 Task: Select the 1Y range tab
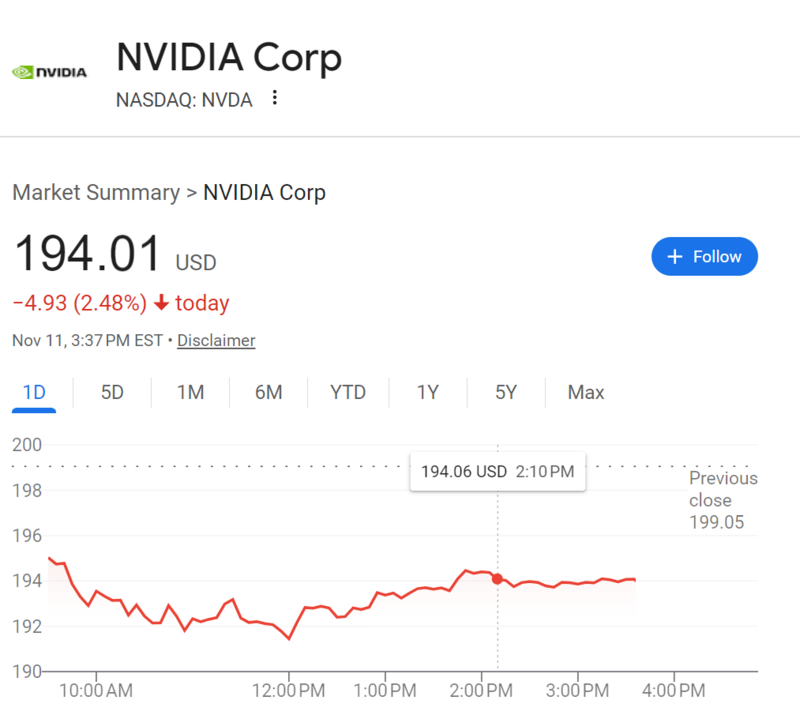pyautogui.click(x=428, y=392)
